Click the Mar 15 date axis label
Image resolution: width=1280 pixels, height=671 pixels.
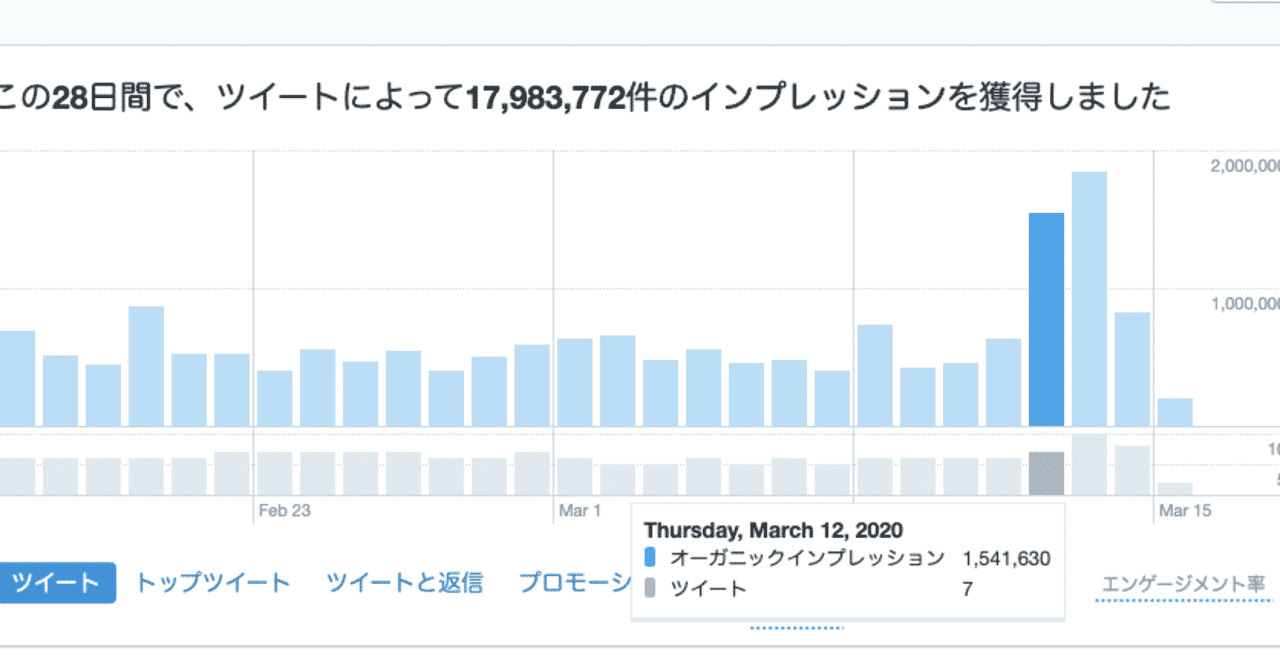click(x=1185, y=511)
